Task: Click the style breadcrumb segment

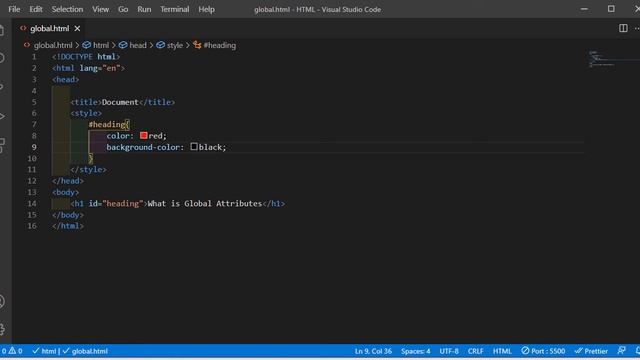Action: point(175,45)
